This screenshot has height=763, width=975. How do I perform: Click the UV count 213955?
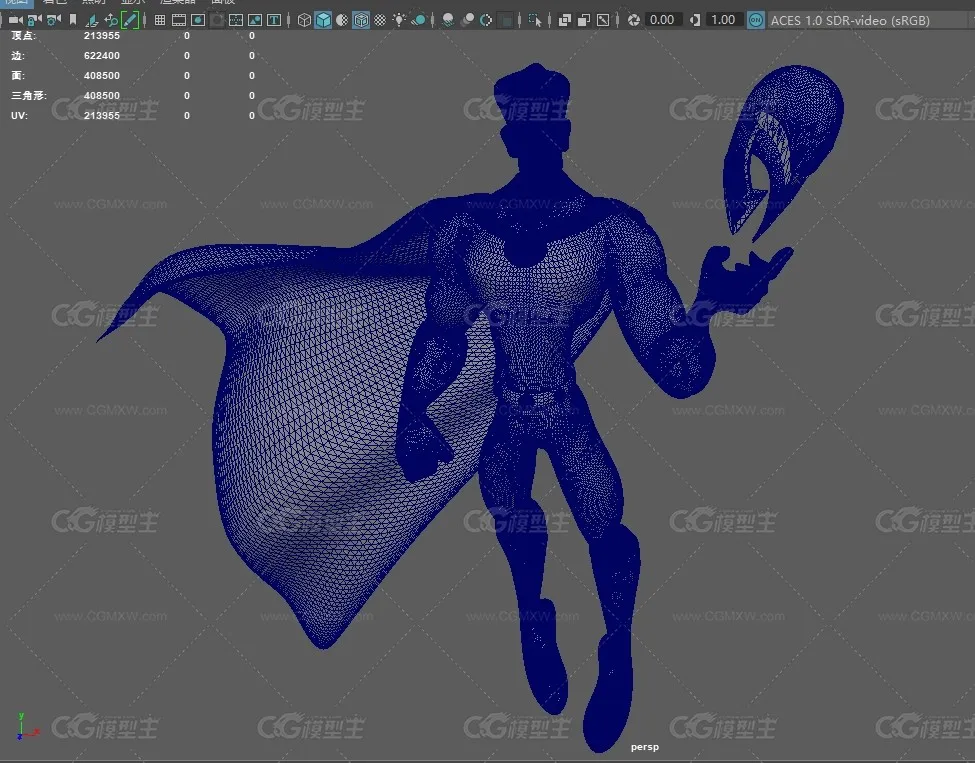point(102,115)
